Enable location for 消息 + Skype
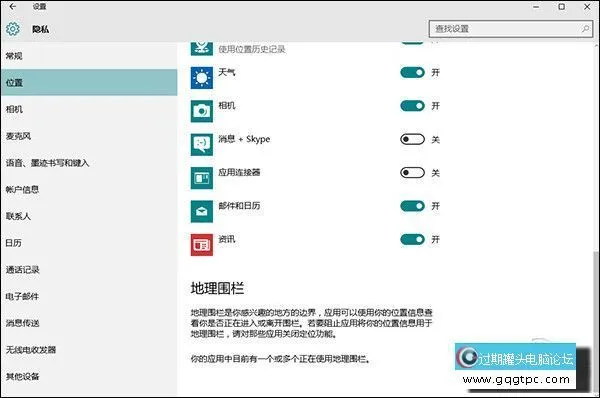600x398 pixels. (412, 139)
